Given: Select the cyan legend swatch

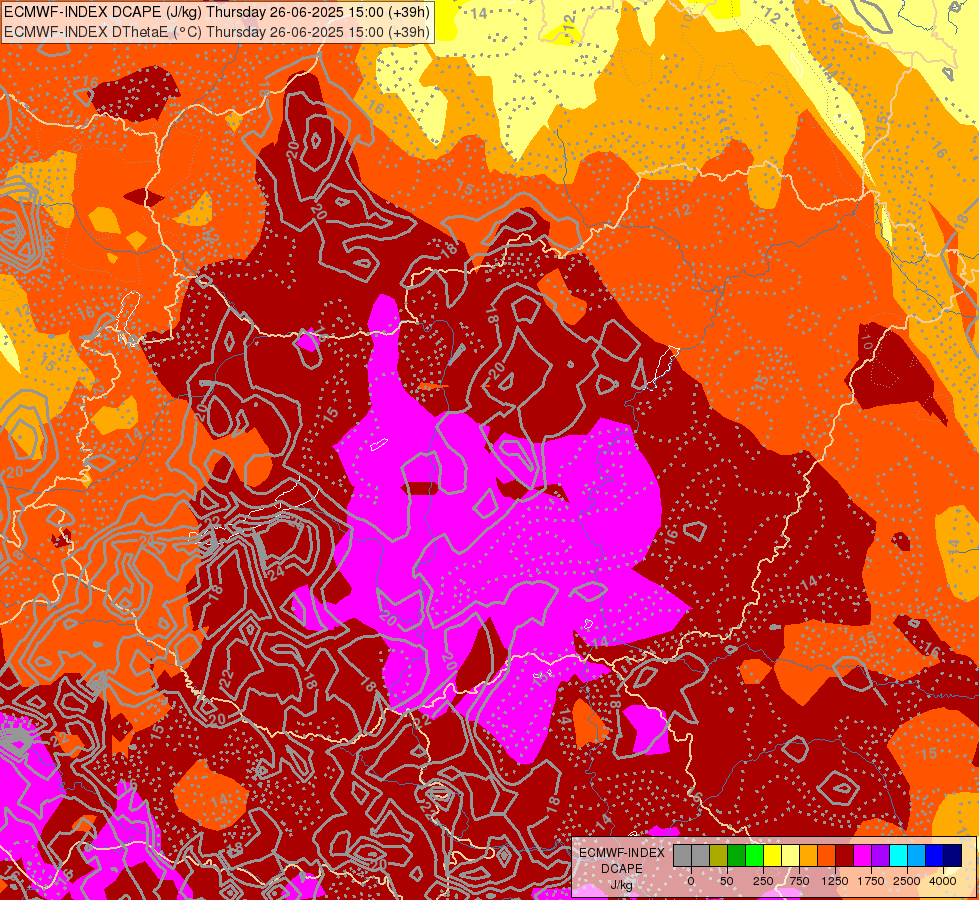Looking at the screenshot, I should coord(898,855).
